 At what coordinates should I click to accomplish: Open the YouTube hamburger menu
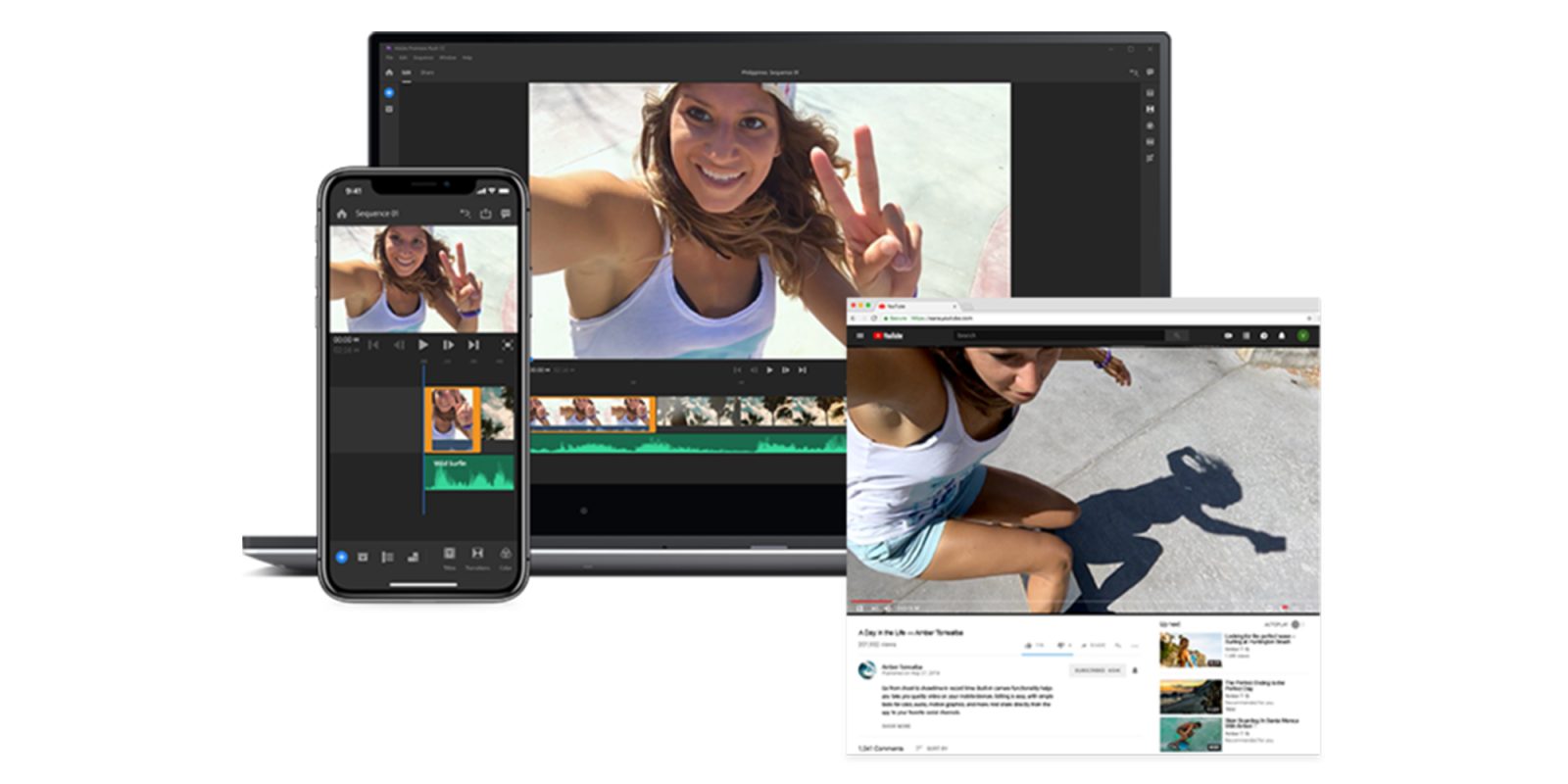[860, 335]
